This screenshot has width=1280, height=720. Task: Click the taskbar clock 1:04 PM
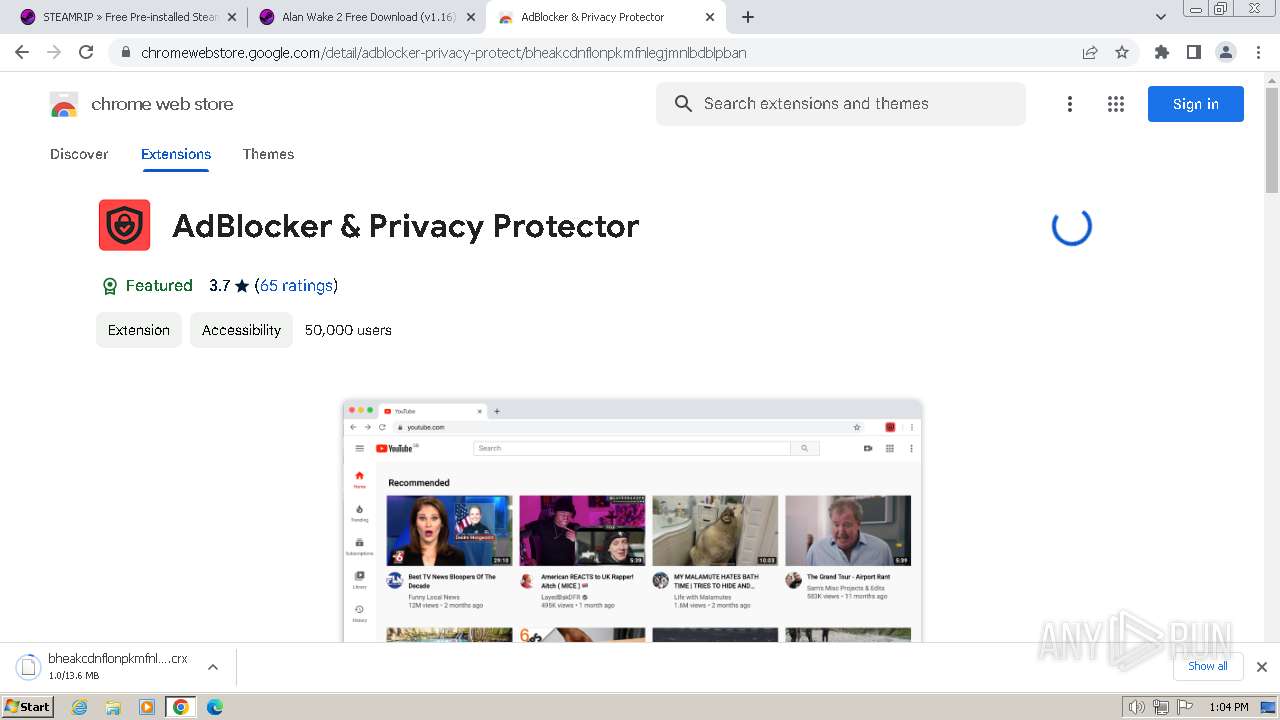(x=1228, y=707)
